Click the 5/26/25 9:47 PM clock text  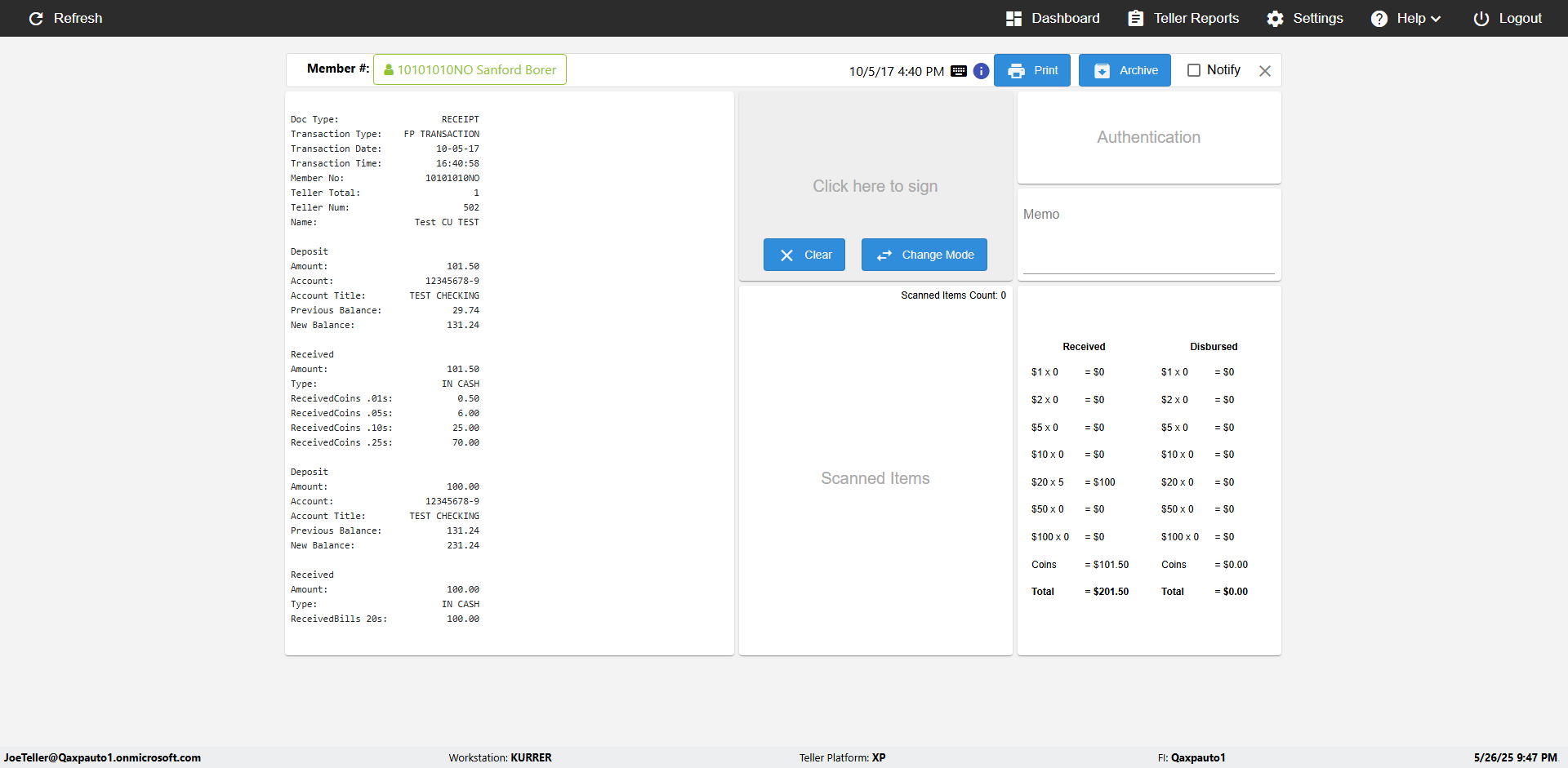click(x=1515, y=757)
